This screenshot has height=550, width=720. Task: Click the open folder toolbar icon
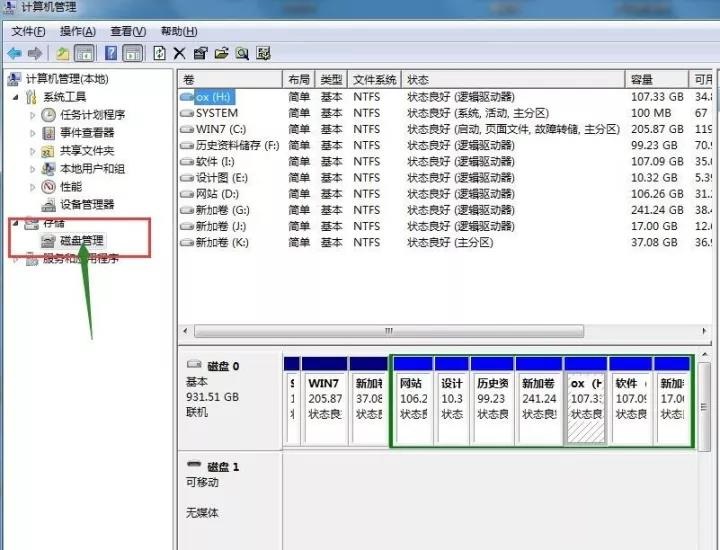click(x=221, y=53)
